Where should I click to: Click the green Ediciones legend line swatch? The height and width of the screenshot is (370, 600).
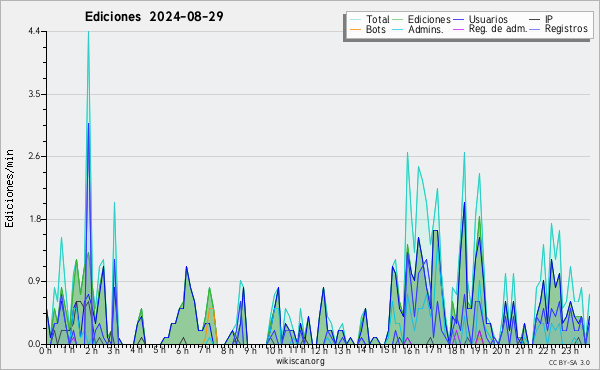[398, 20]
